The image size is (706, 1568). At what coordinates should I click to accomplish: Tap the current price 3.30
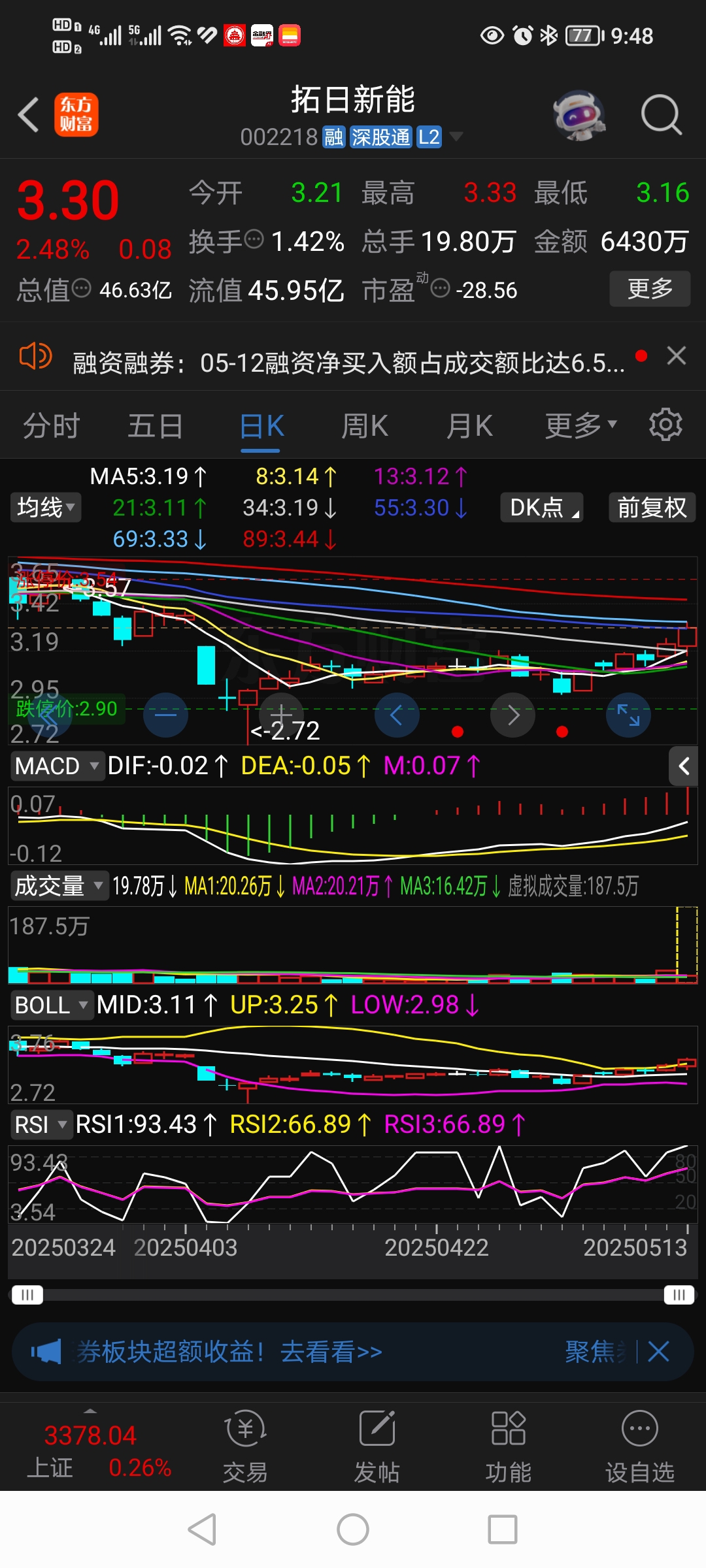pyautogui.click(x=68, y=200)
